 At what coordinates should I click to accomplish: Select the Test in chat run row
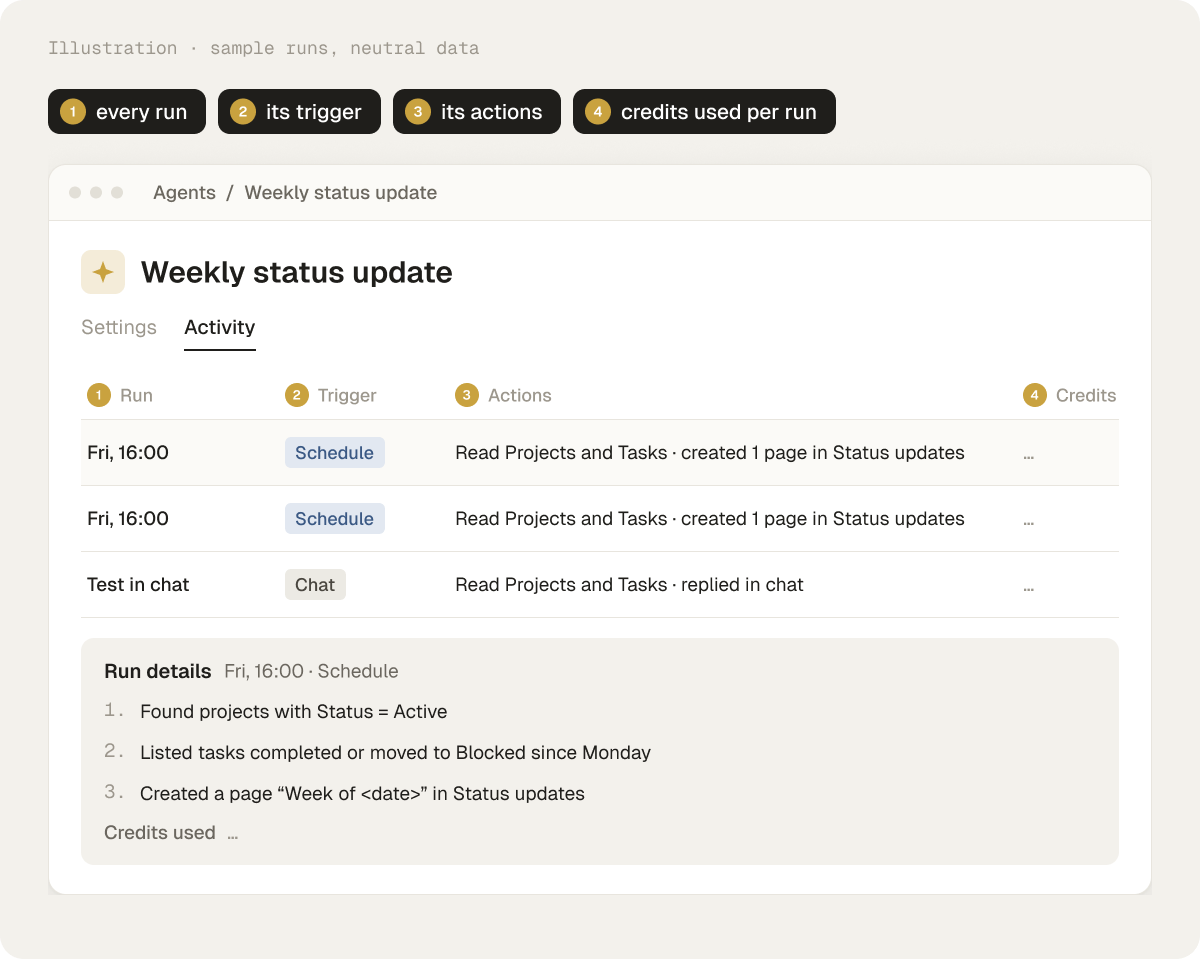point(600,585)
